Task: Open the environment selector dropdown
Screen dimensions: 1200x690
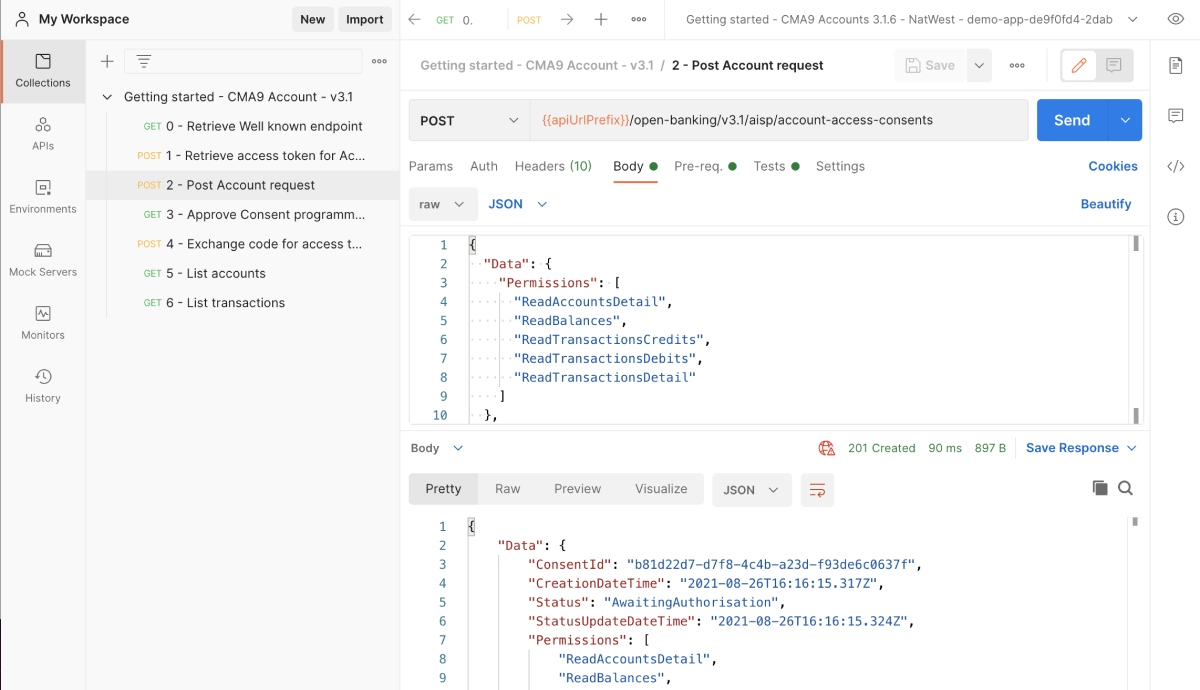Action: pyautogui.click(x=912, y=19)
